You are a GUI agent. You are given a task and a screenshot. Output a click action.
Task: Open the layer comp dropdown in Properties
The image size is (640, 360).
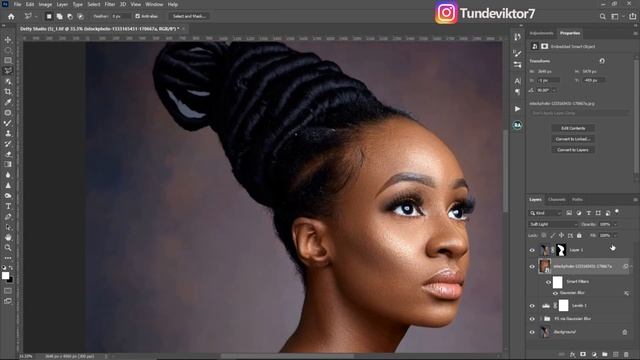580,113
